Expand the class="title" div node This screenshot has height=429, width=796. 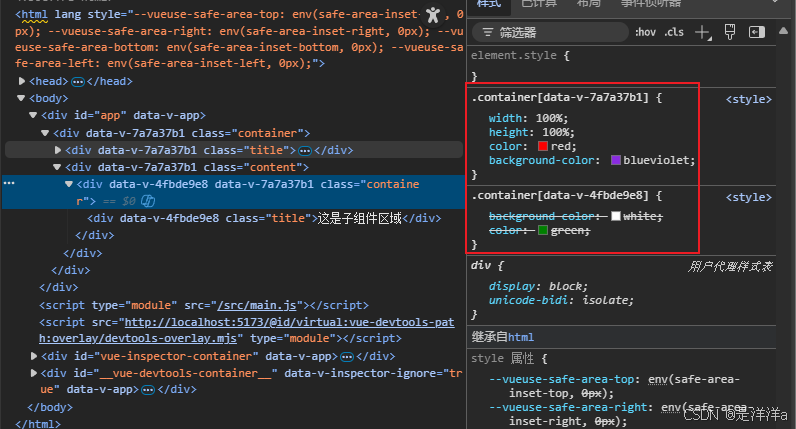tap(58, 150)
